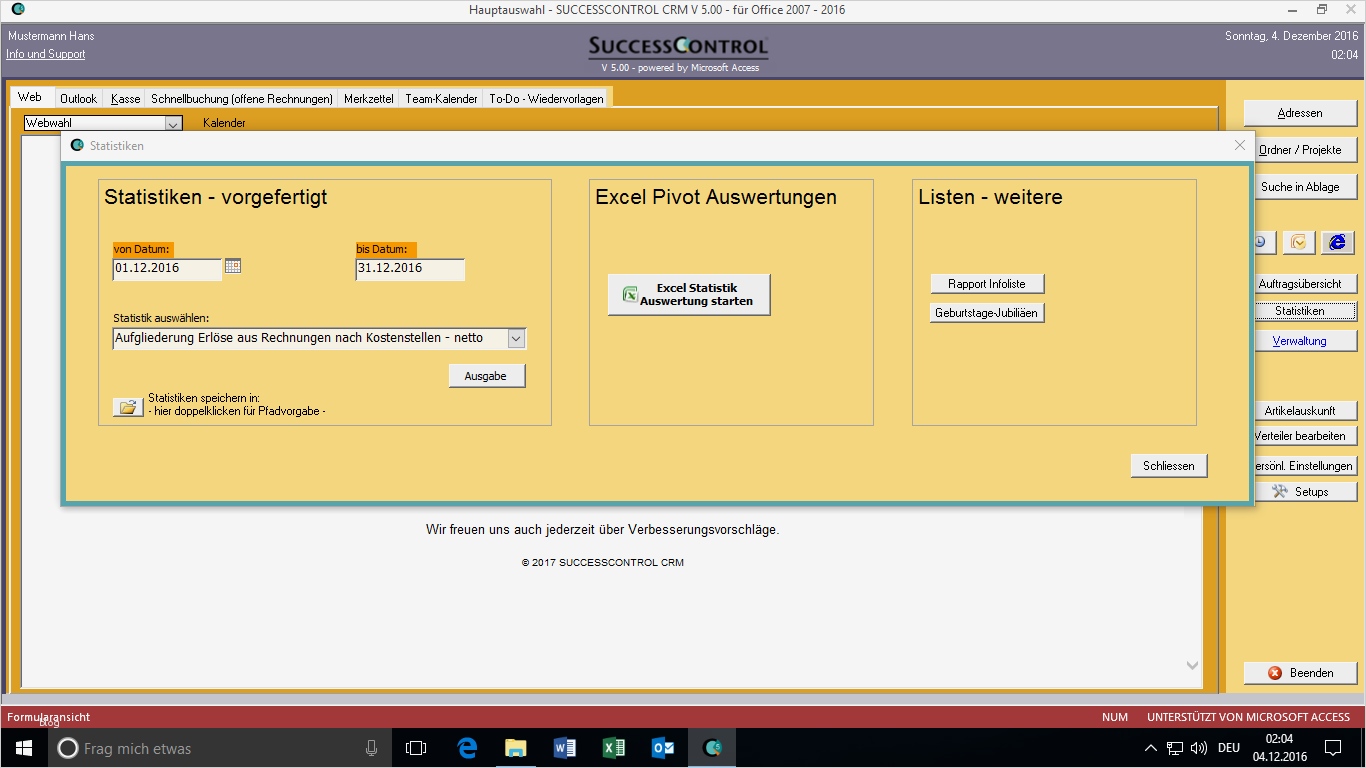1366x768 pixels.
Task: Open Microsoft Excel from the taskbar
Action: [x=614, y=748]
